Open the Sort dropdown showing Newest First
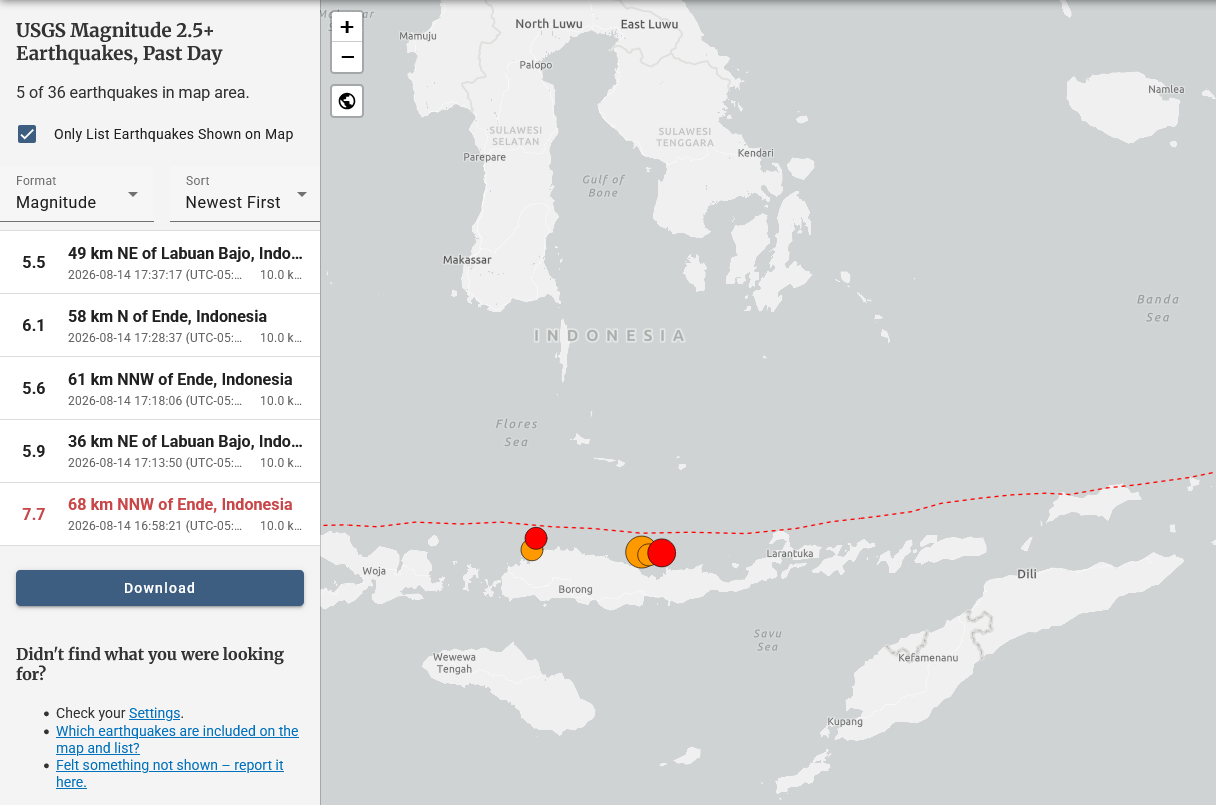The height and width of the screenshot is (805, 1216). (245, 193)
